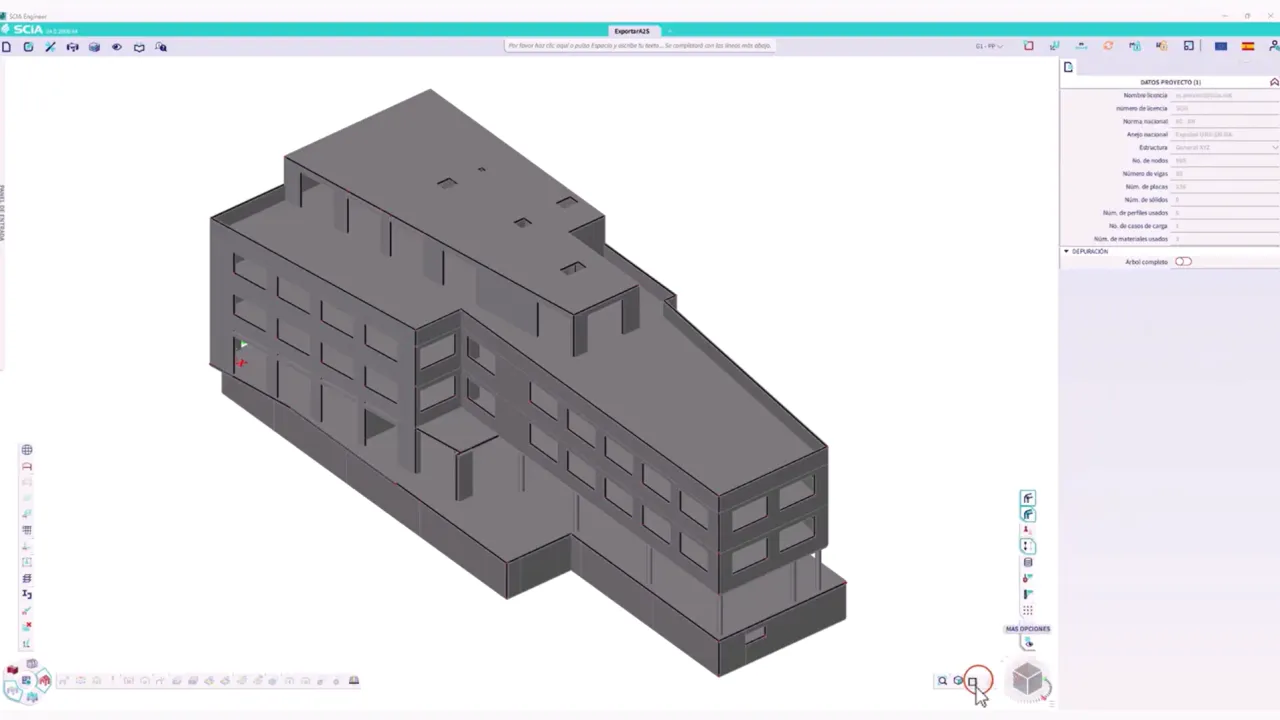Click the 3D cube view icon bottom right
This screenshot has width=1280, height=720.
pyautogui.click(x=1028, y=680)
